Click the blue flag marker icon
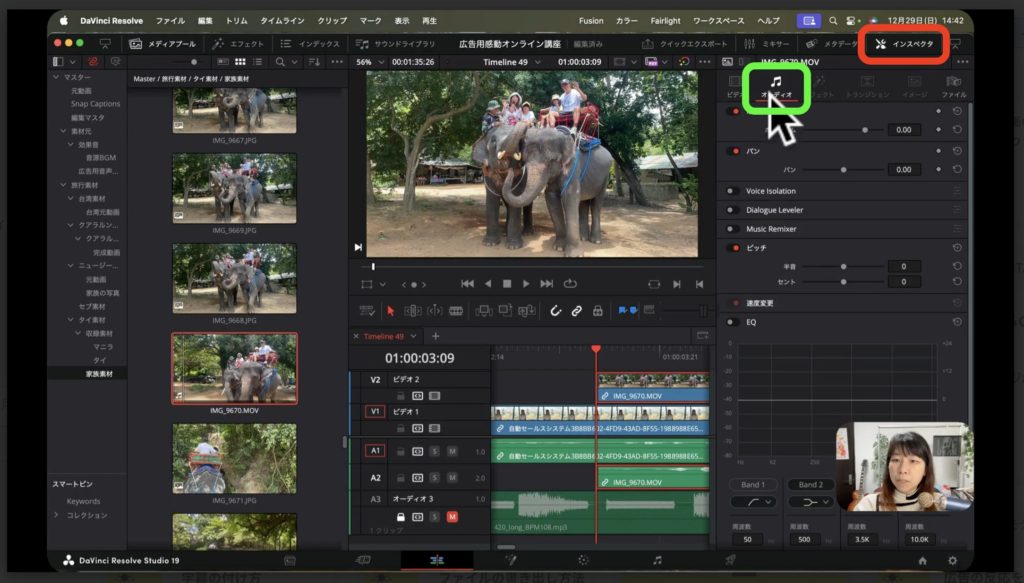Image resolution: width=1024 pixels, height=583 pixels. pos(624,311)
